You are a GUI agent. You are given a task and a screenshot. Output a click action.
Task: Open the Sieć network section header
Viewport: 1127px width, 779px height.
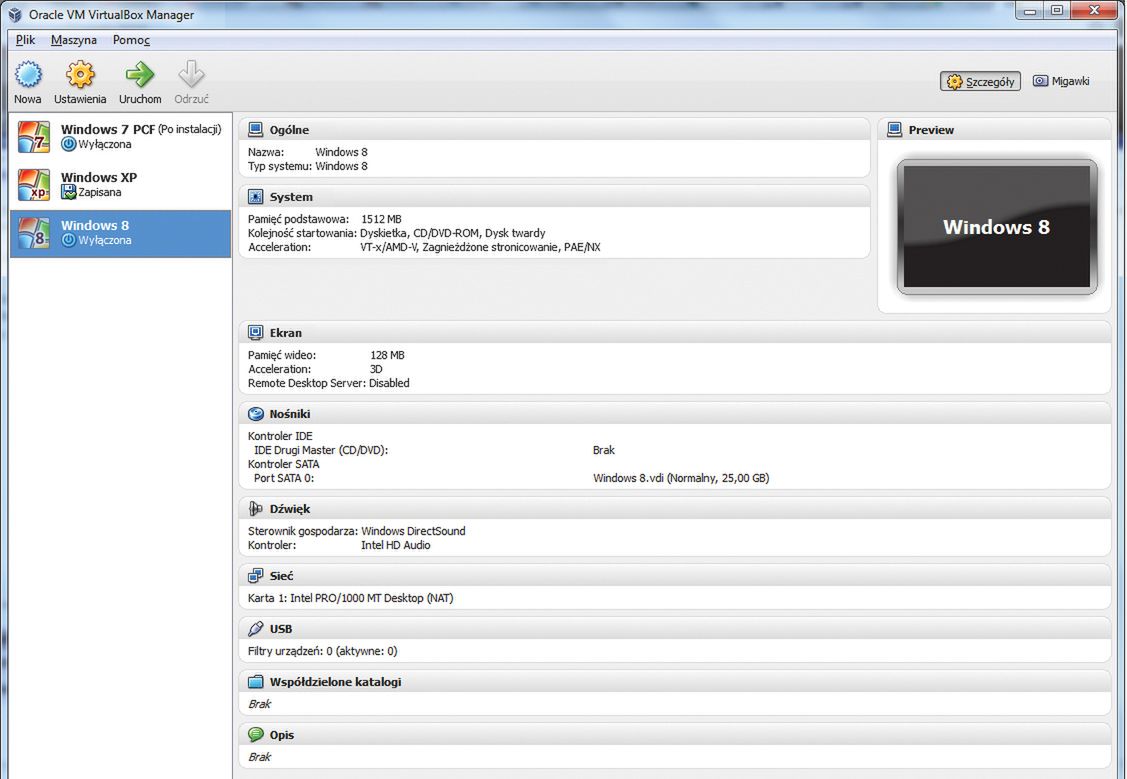pos(281,577)
